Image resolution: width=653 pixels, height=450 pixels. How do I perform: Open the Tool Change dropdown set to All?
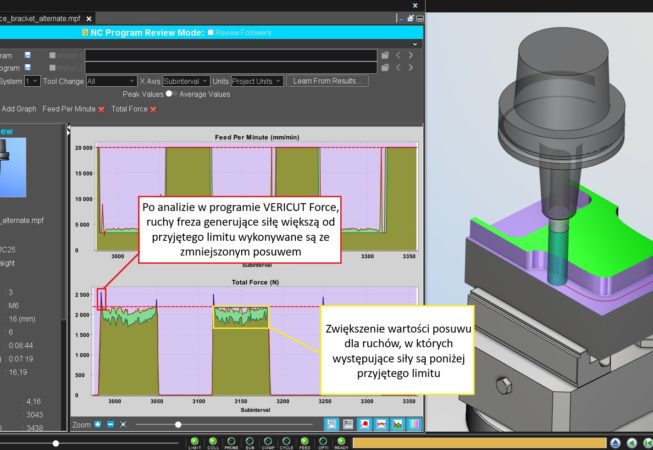(x=110, y=80)
